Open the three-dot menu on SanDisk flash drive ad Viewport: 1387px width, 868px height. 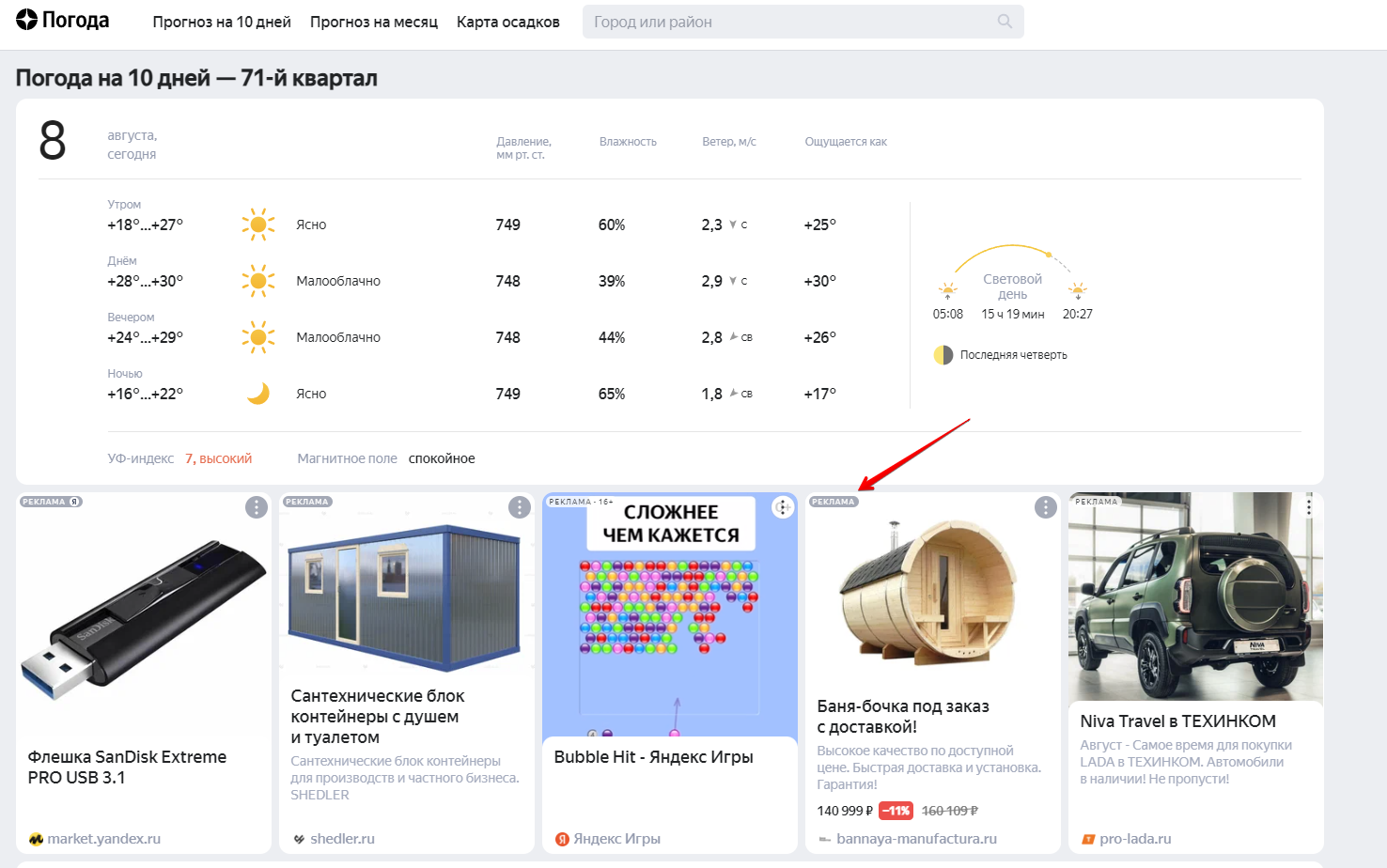coord(257,506)
